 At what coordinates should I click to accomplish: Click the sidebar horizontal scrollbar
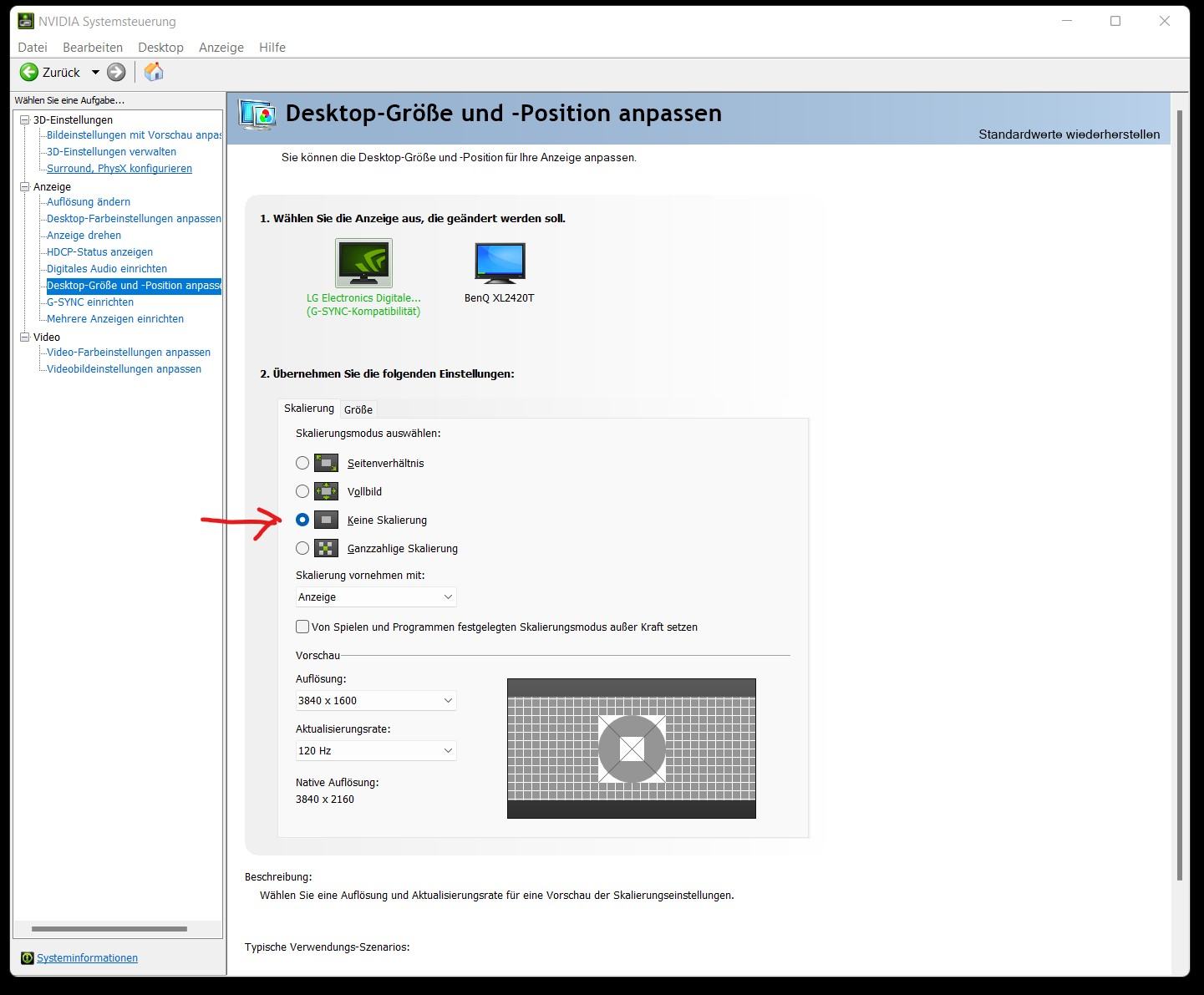point(109,929)
